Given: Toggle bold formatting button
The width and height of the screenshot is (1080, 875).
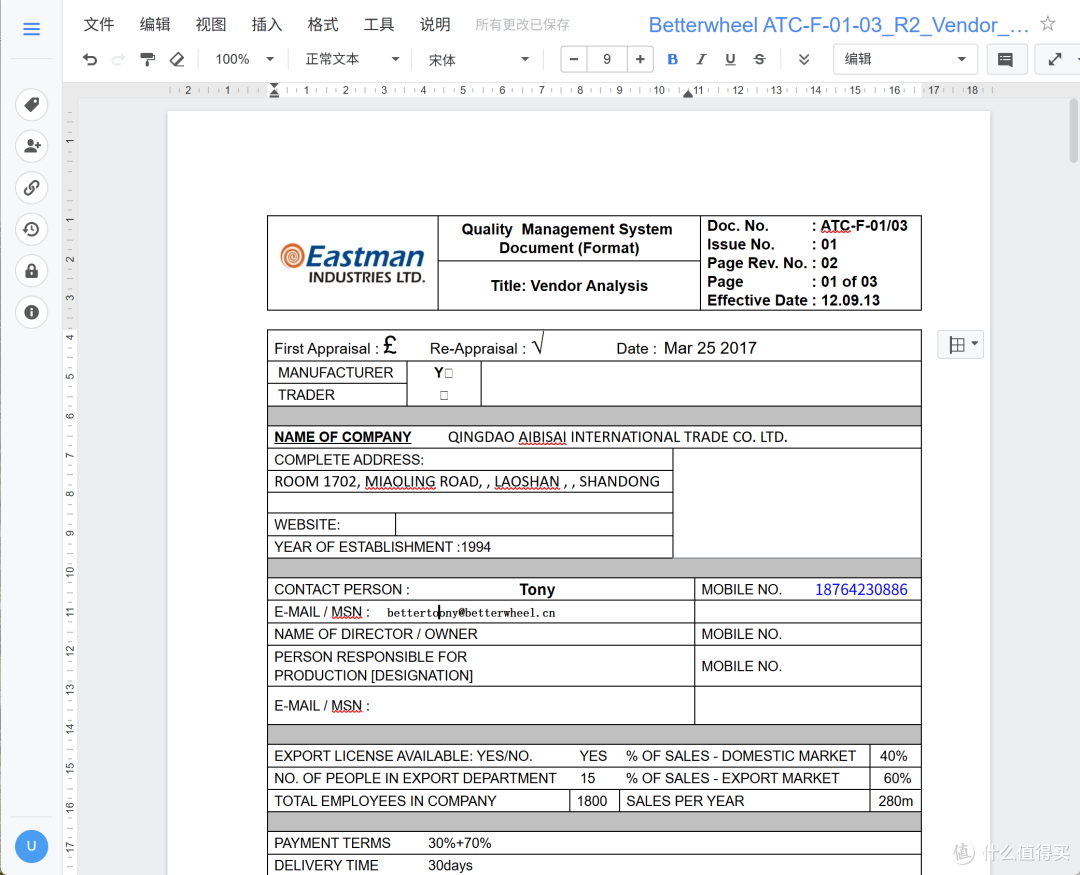Looking at the screenshot, I should pyautogui.click(x=672, y=59).
